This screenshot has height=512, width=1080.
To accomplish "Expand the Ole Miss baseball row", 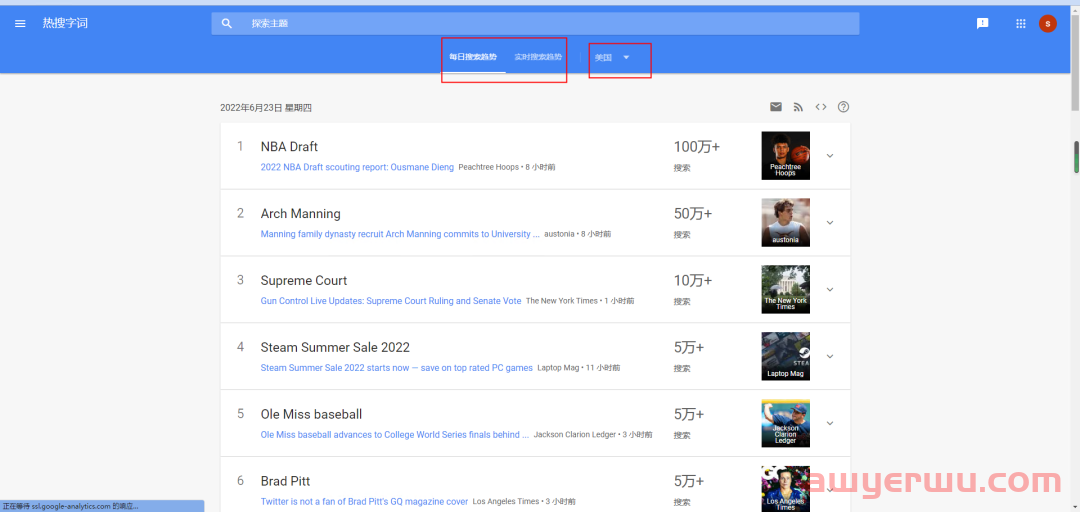I will click(830, 423).
